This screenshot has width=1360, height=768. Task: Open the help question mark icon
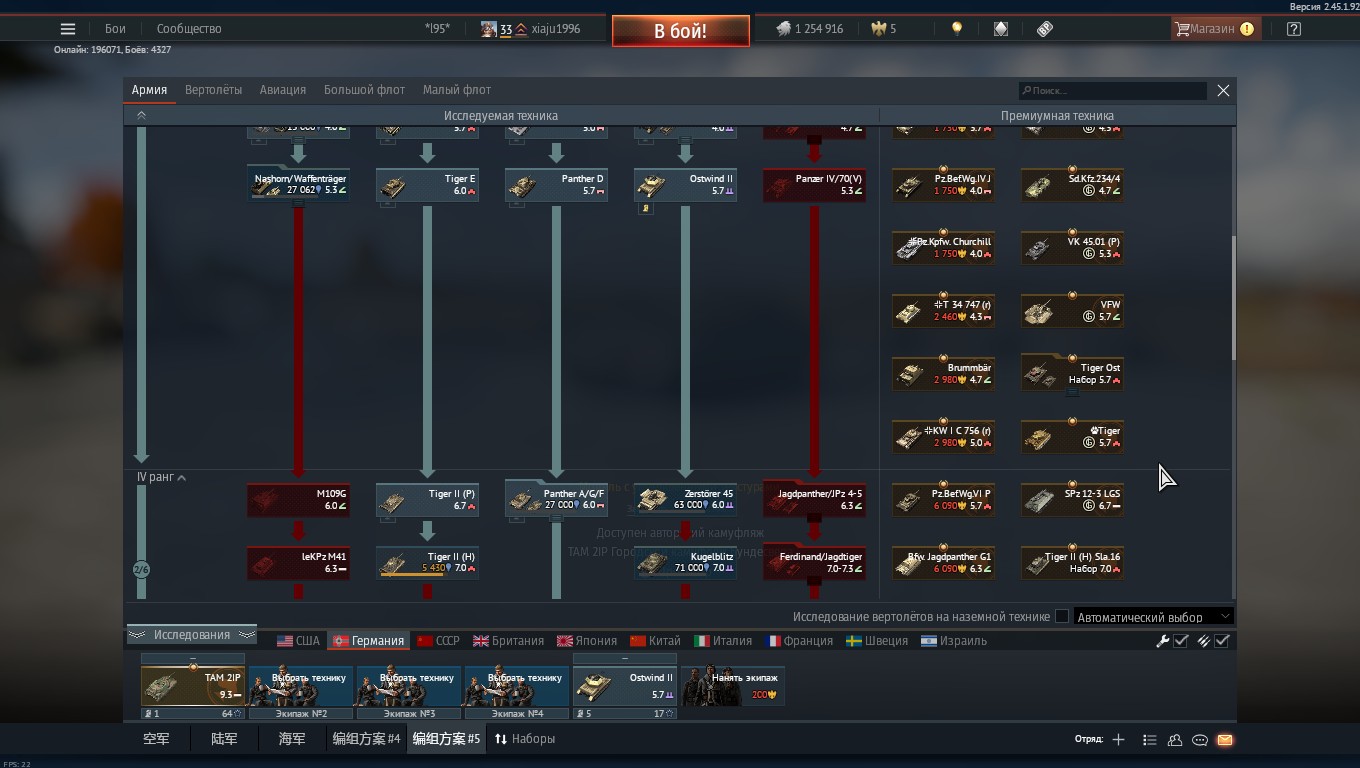click(1294, 29)
